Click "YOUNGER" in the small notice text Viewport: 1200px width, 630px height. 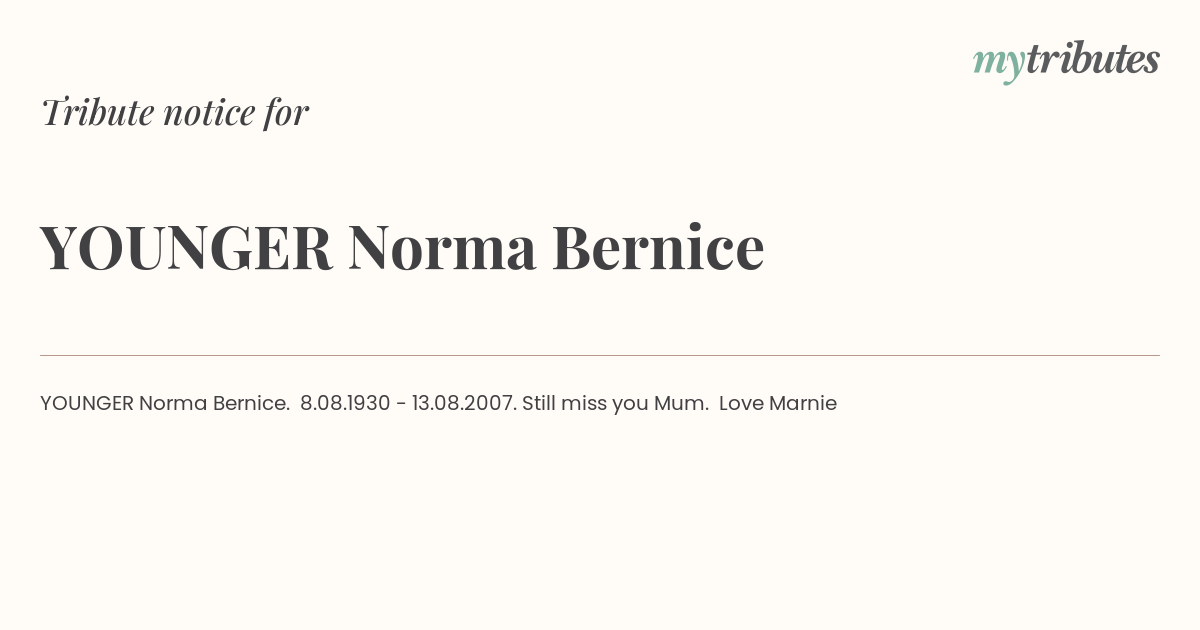click(x=87, y=404)
